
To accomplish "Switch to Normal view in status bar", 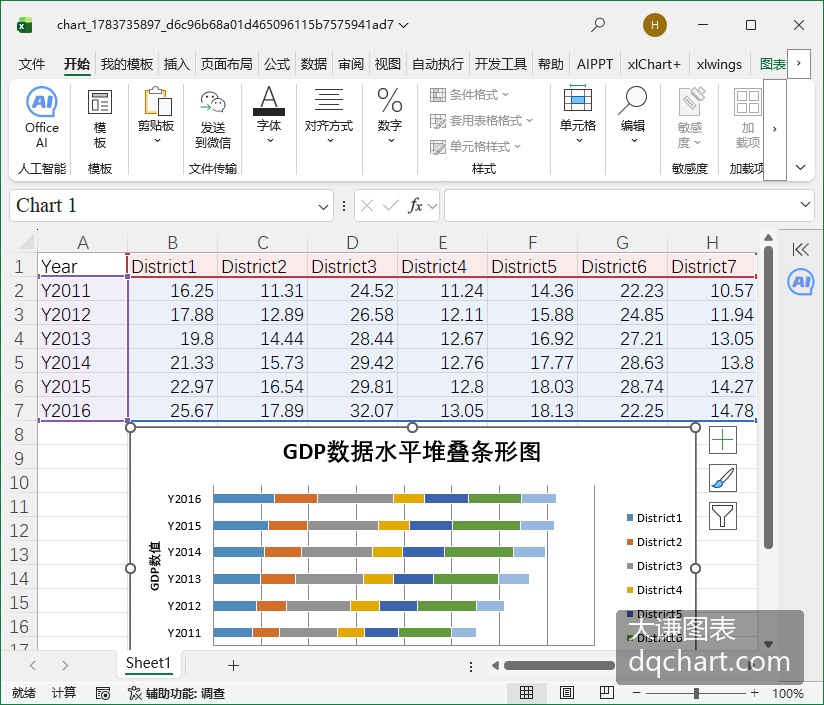I will coord(527,692).
